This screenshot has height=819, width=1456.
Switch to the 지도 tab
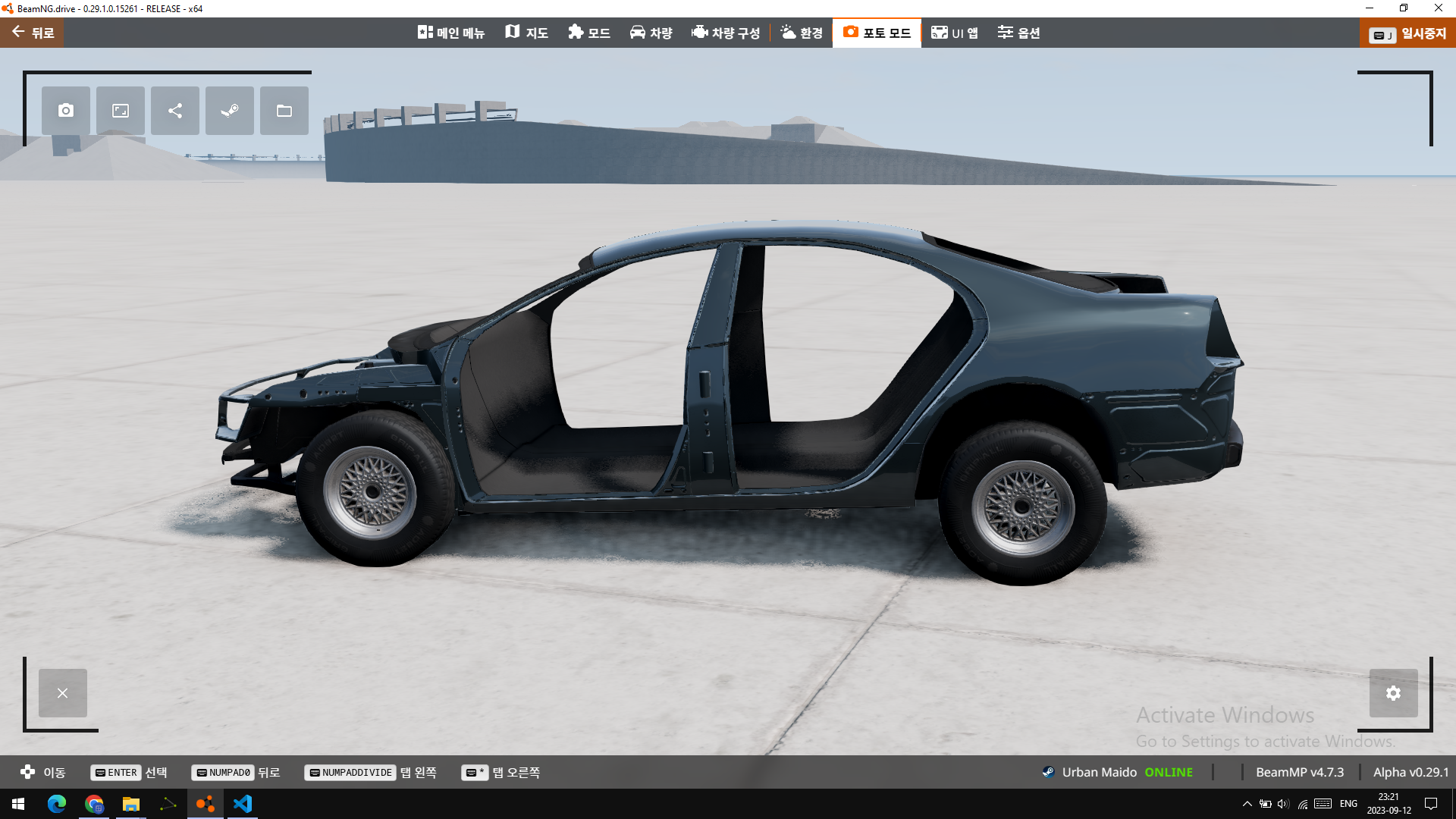[x=527, y=33]
